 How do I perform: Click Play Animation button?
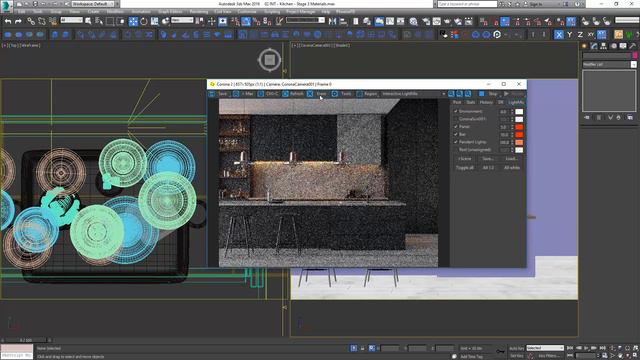[x=587, y=348]
